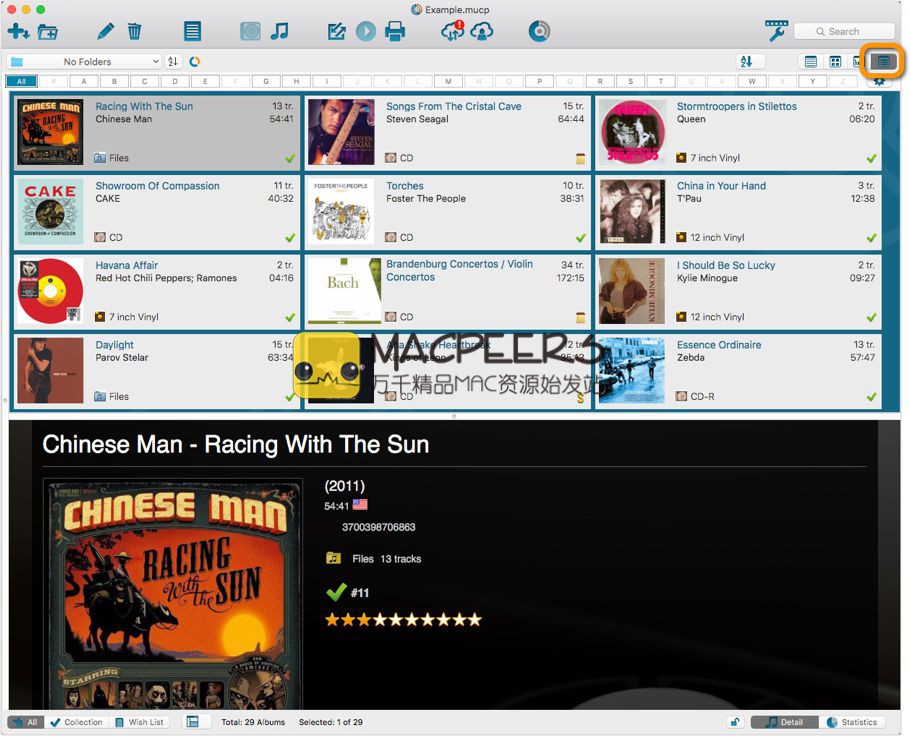The width and height of the screenshot is (910, 736).
Task: Click Files folder icon in detail panel
Action: point(333,558)
